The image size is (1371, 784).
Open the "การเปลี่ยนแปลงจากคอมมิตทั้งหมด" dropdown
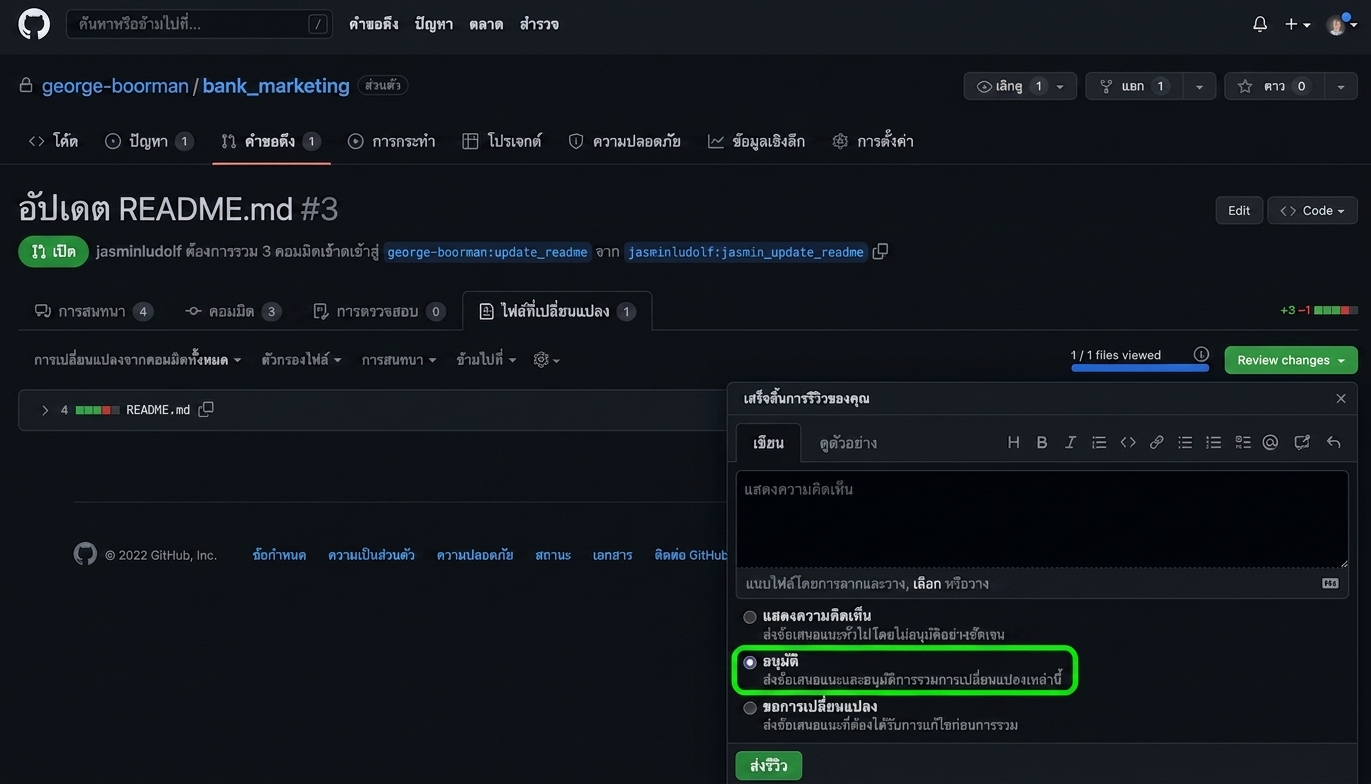click(138, 360)
